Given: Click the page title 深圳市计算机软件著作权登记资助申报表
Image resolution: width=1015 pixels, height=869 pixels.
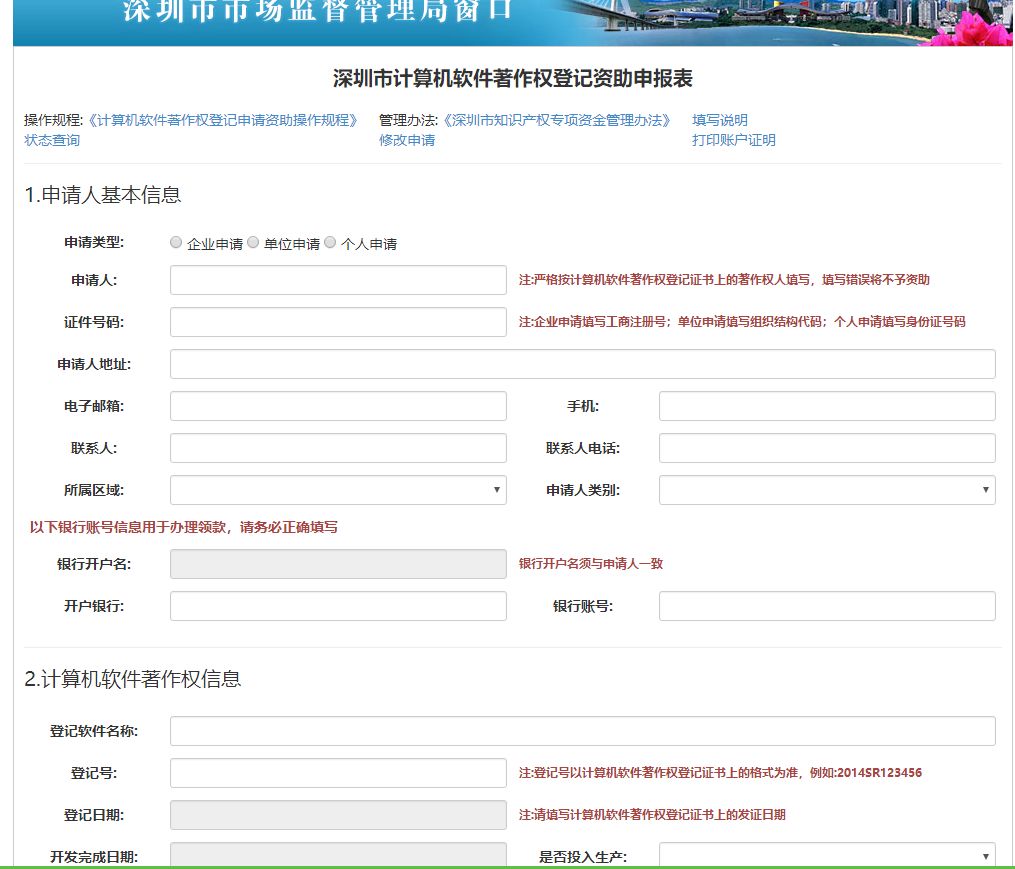Looking at the screenshot, I should (x=513, y=78).
